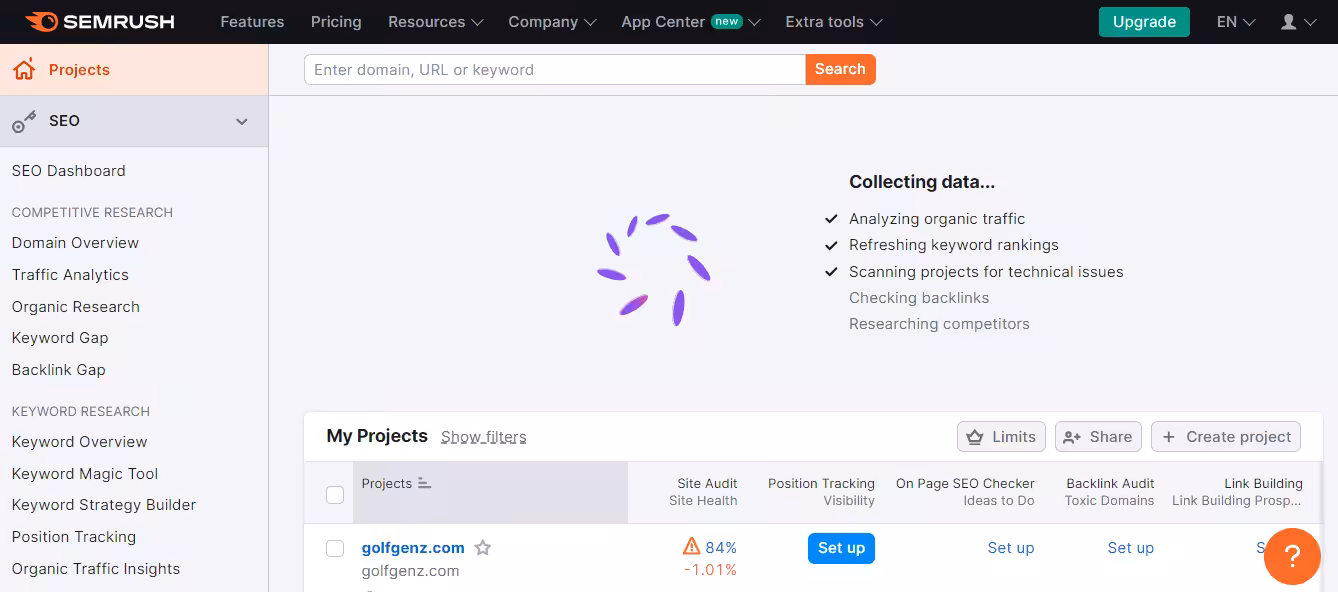The width and height of the screenshot is (1338, 592).
Task: Open Keyword Strategy Builder
Action: click(104, 505)
